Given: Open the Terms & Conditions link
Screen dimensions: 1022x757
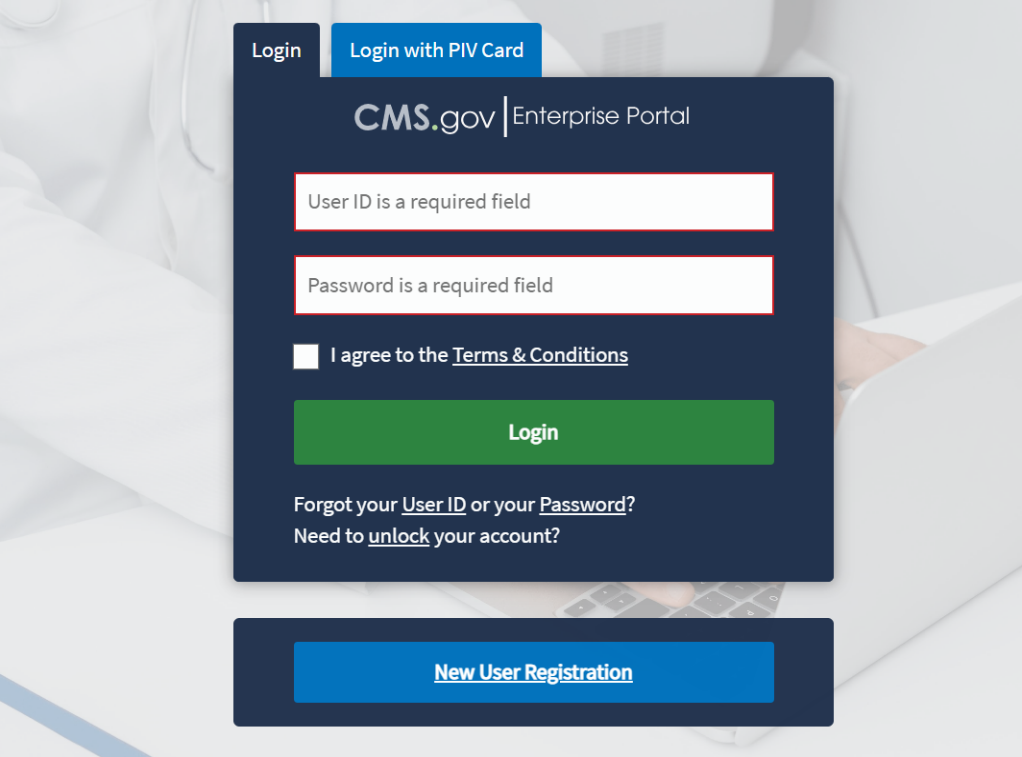Looking at the screenshot, I should pos(540,355).
